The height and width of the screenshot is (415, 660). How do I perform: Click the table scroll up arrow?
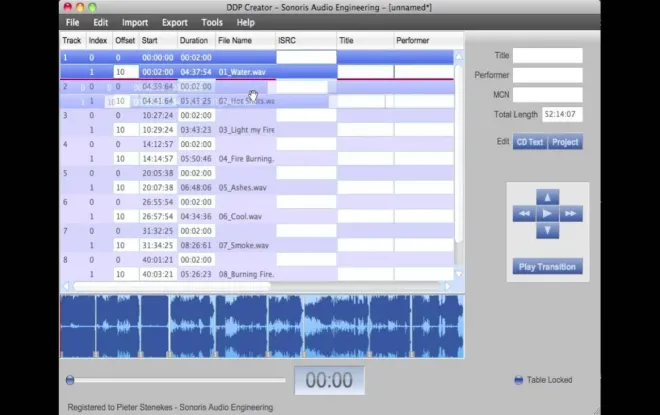coord(459,56)
